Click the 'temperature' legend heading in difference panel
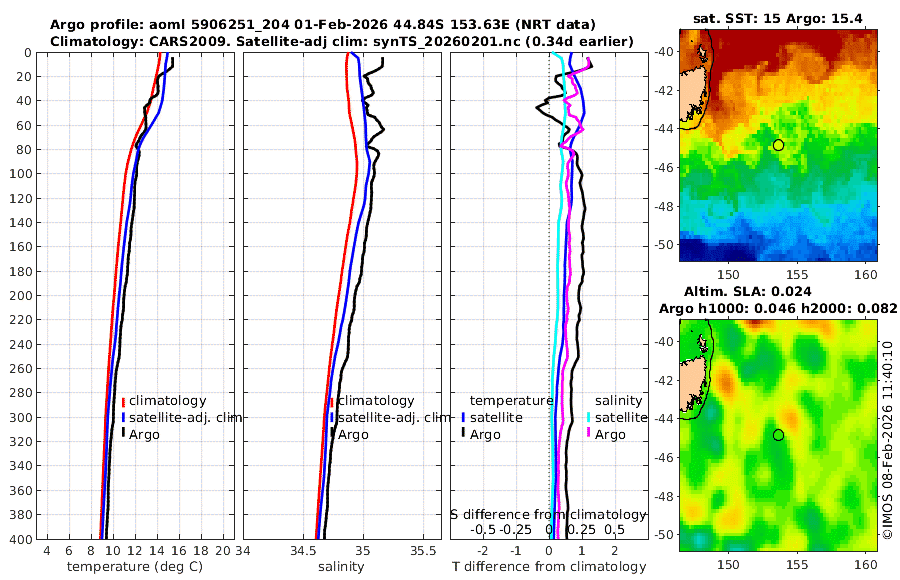Image resolution: width=900 pixels, height=580 pixels. 511,401
